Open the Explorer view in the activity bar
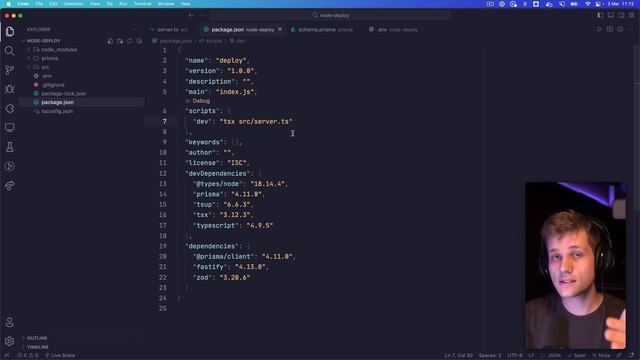Viewport: 640px width, 360px height. pyautogui.click(x=10, y=31)
